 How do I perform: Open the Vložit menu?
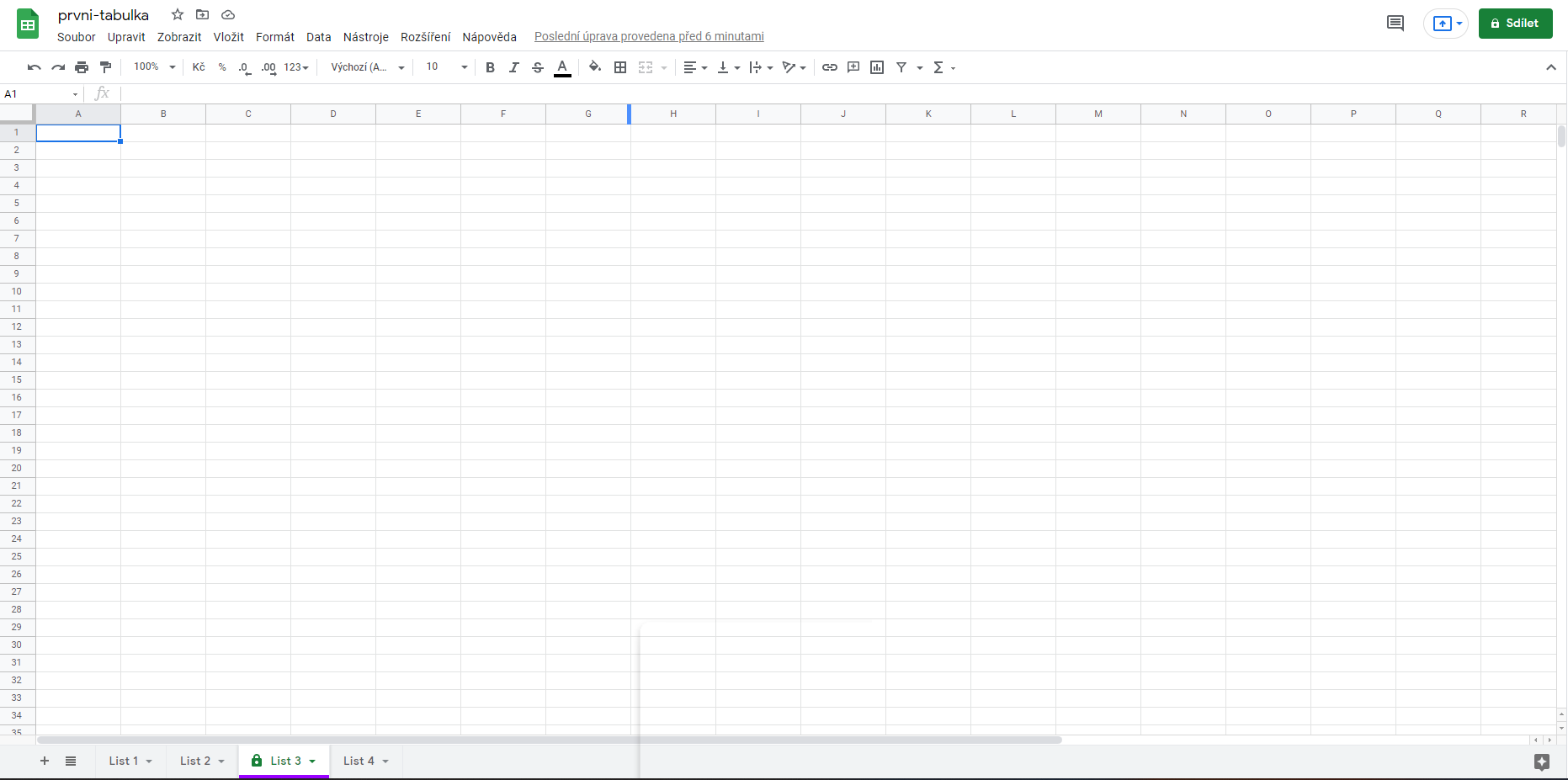pyautogui.click(x=228, y=37)
